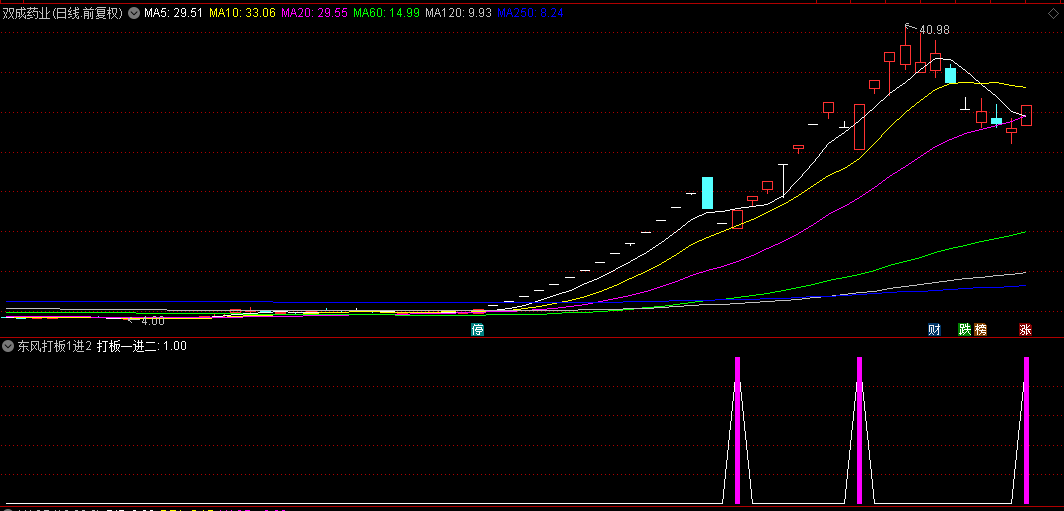Click the 榜 leaderboard marker icon

tap(980, 330)
